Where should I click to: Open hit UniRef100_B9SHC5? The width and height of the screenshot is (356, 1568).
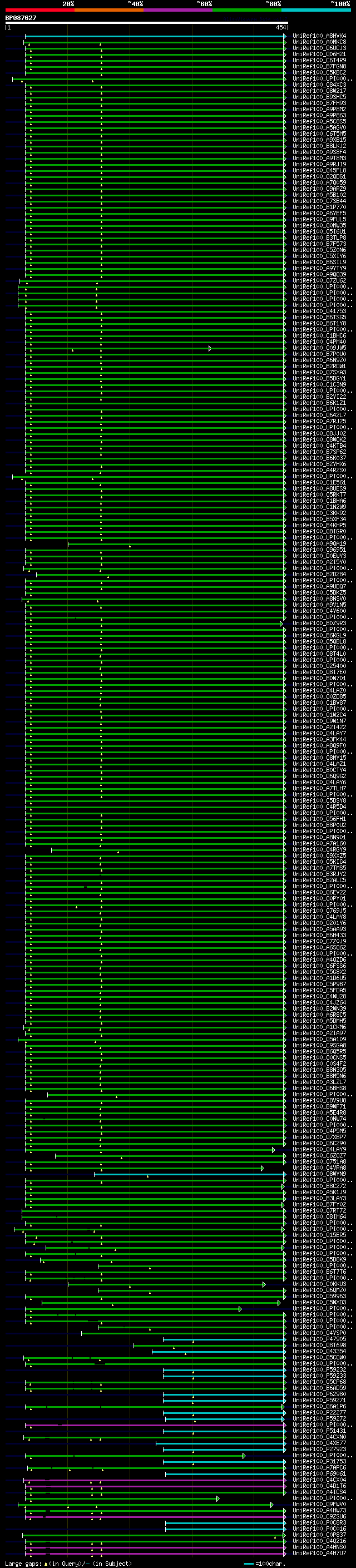point(319,97)
